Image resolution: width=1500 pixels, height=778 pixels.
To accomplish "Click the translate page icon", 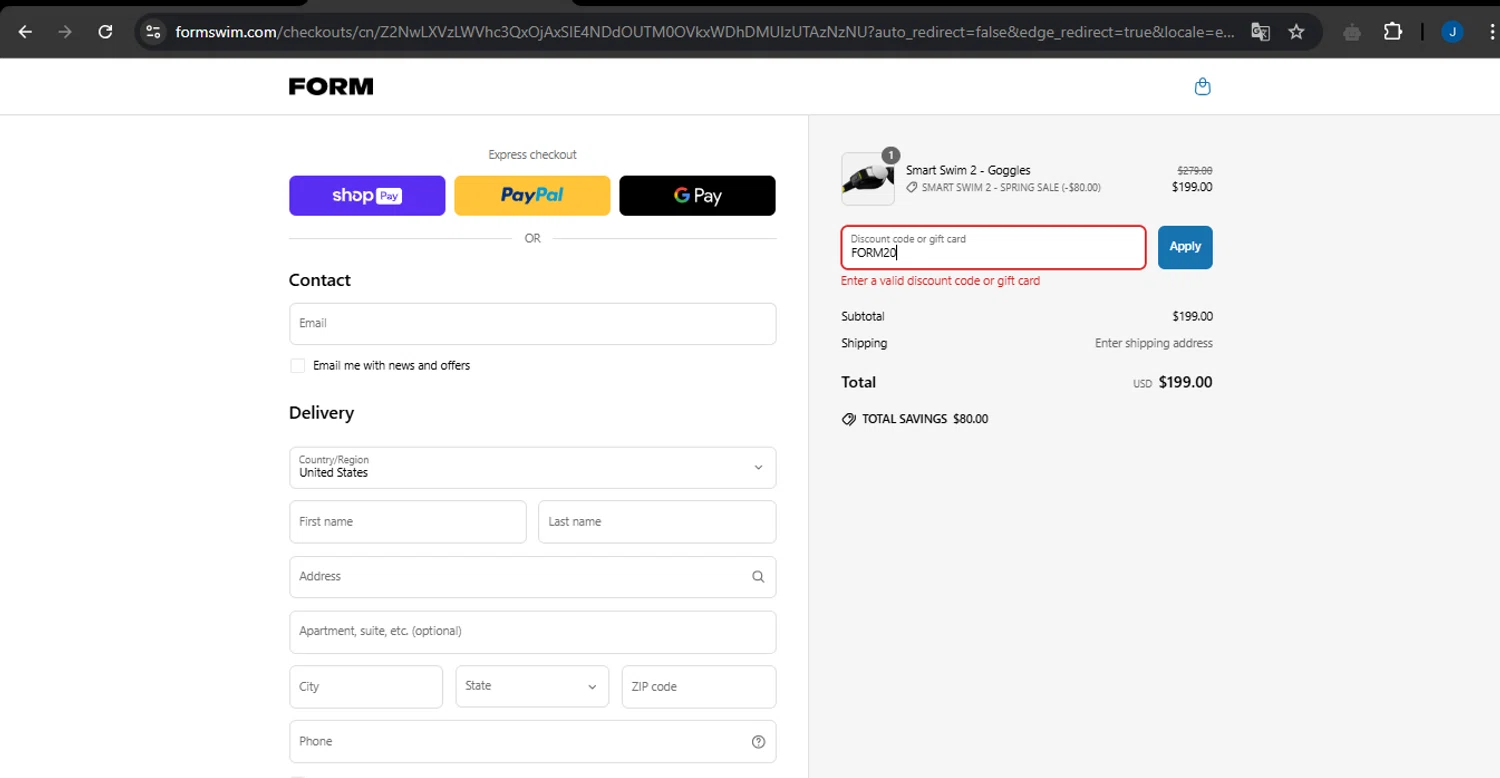I will (x=1260, y=32).
